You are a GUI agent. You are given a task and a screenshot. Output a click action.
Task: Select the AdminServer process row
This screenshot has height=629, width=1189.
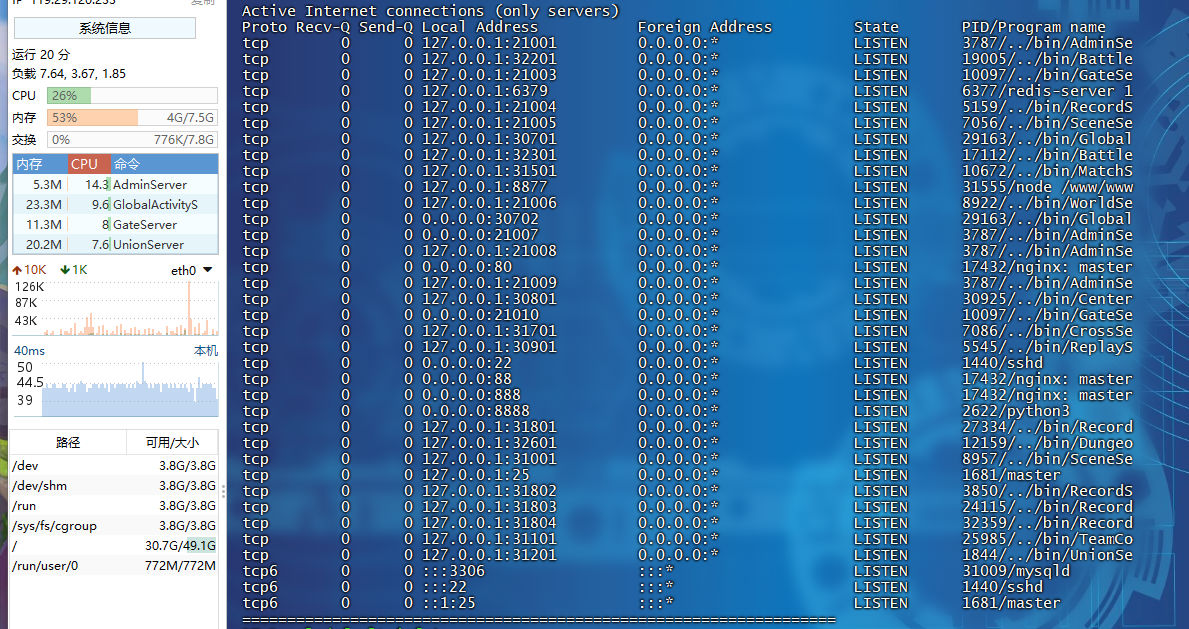tap(115, 184)
